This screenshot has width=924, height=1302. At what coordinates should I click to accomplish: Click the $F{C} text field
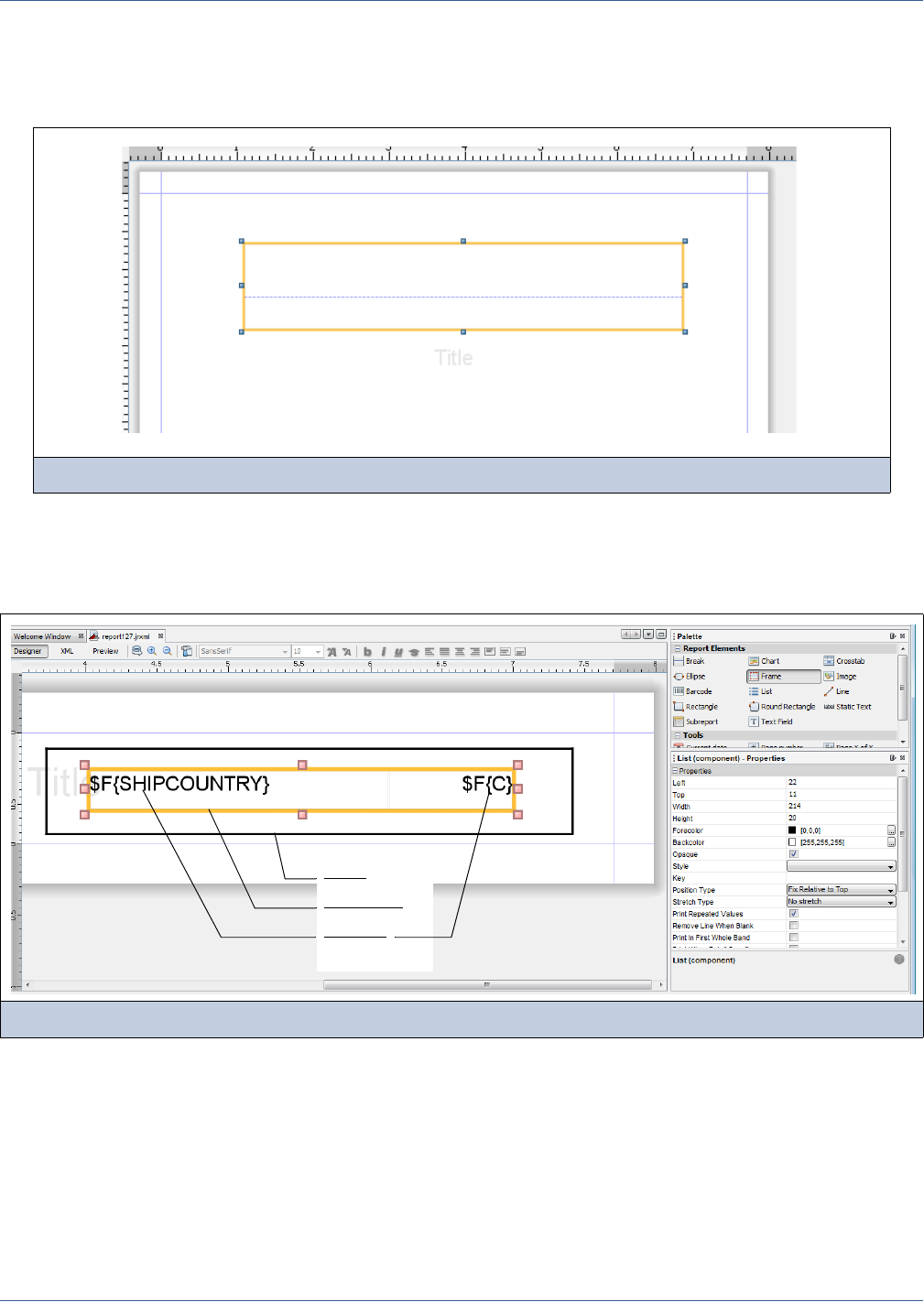pyautogui.click(x=487, y=784)
